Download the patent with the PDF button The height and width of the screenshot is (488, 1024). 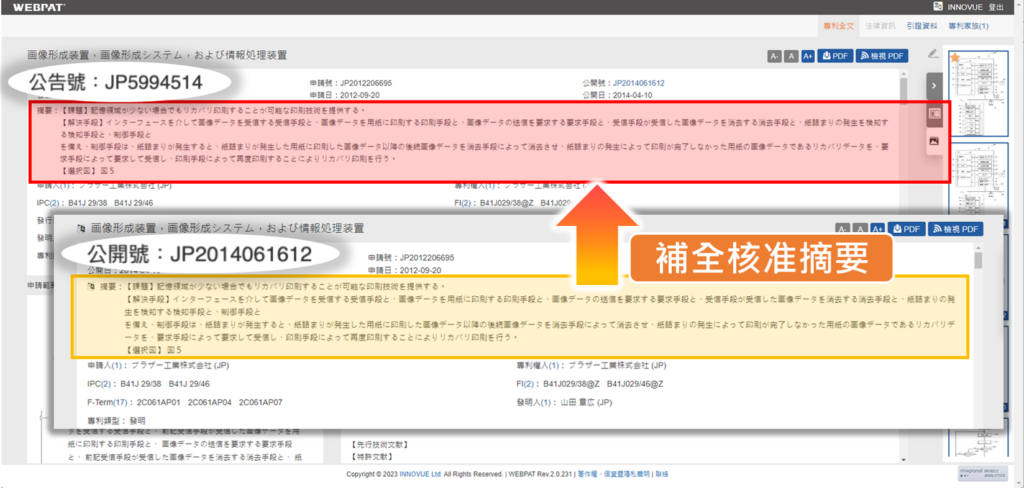(835, 56)
